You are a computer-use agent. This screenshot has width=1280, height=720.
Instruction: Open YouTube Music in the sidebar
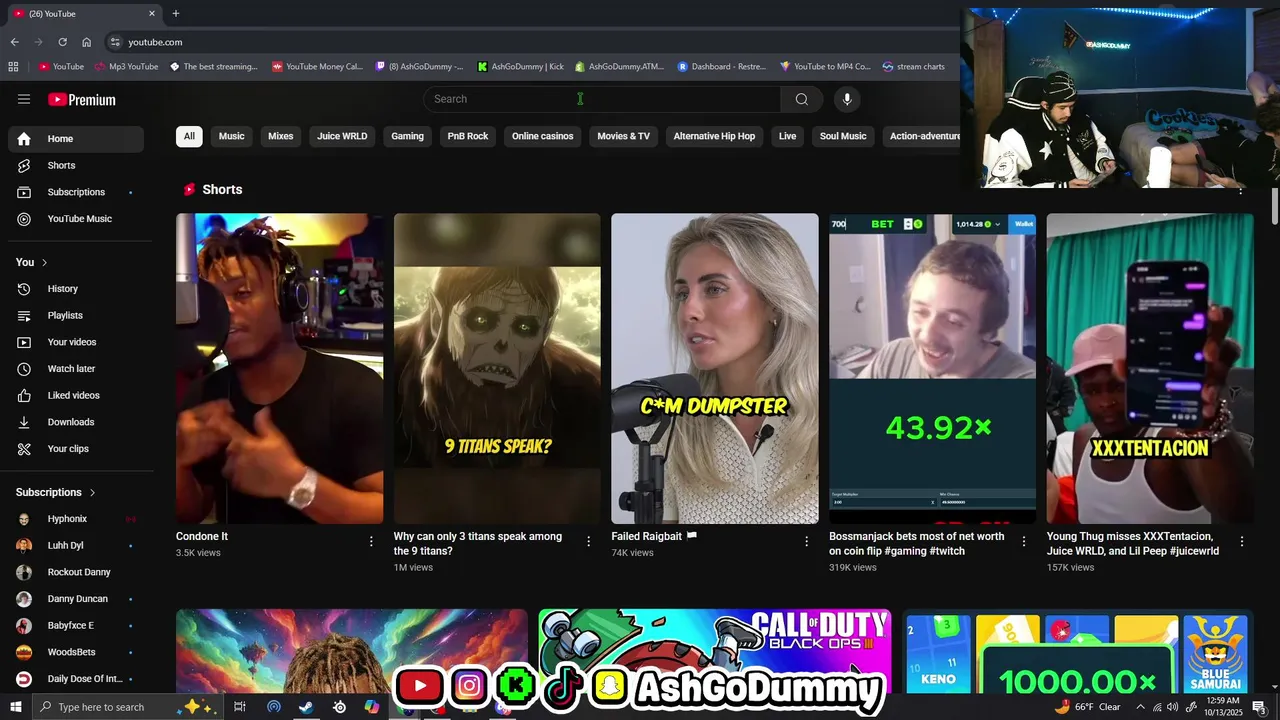coord(76,219)
